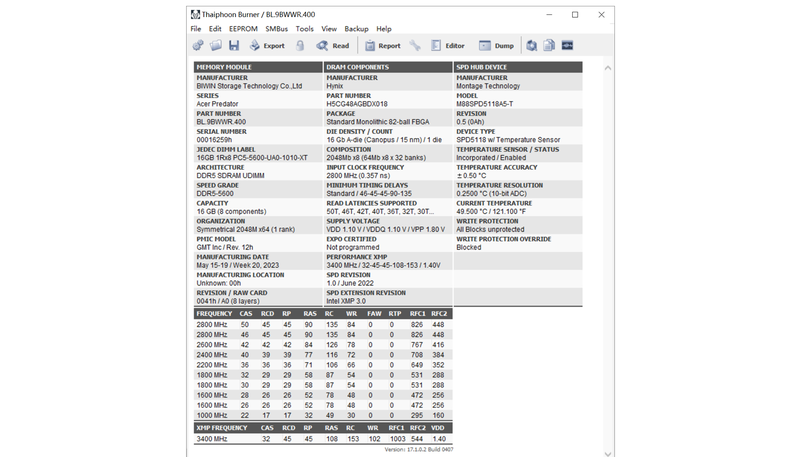Click the part number BL.9BWWR.400 value

[221, 122]
